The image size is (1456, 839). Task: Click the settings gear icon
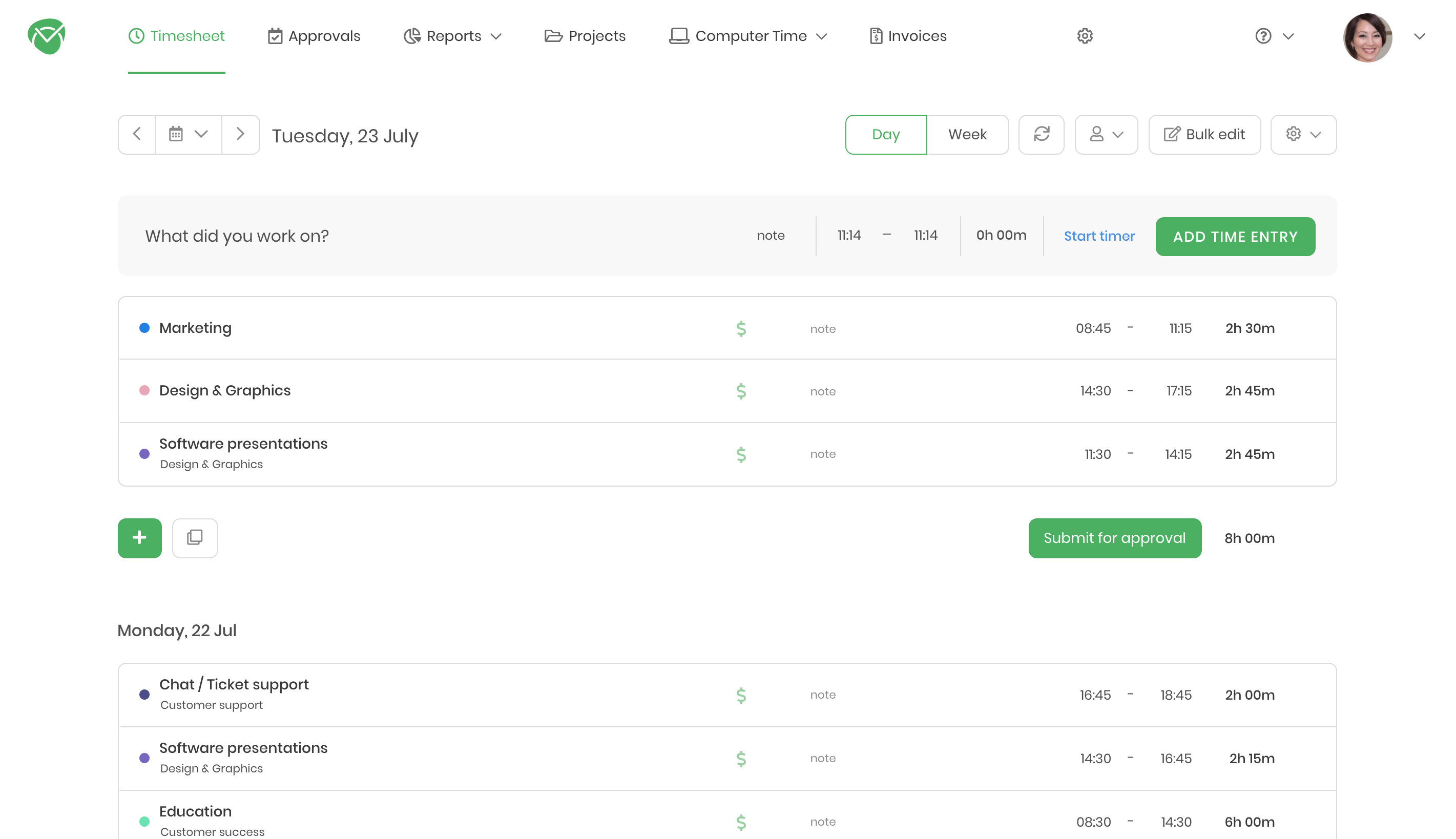click(1085, 36)
